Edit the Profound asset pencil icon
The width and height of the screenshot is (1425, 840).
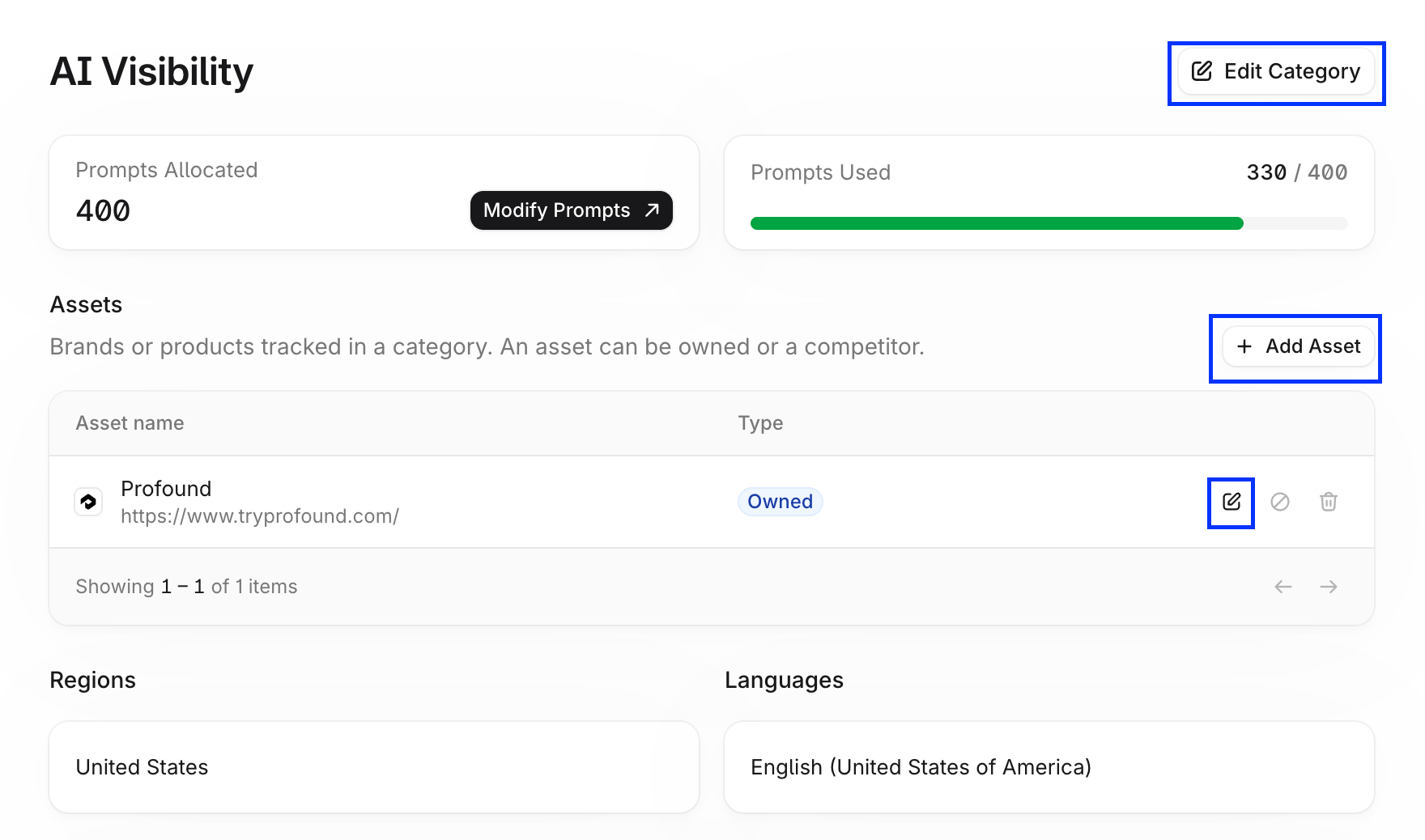click(x=1231, y=502)
